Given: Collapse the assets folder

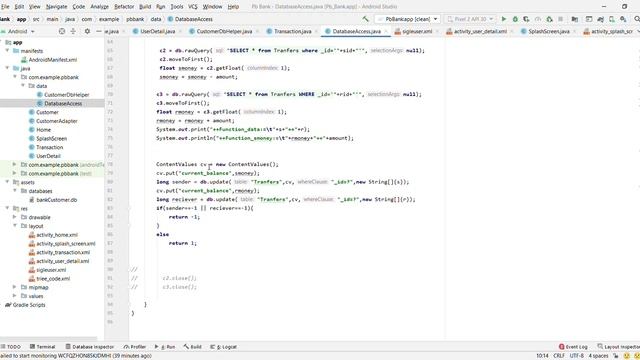Looking at the screenshot, I should (7, 182).
